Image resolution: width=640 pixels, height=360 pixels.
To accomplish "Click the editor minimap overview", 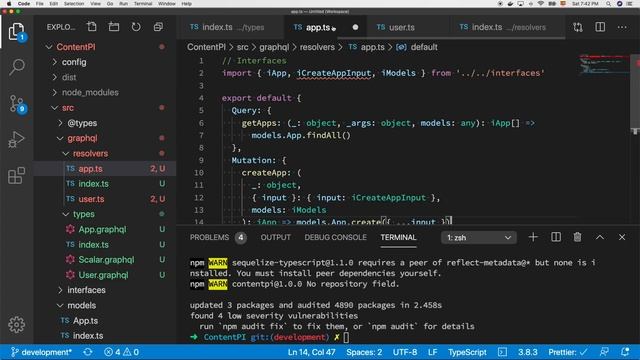I will click(x=604, y=65).
